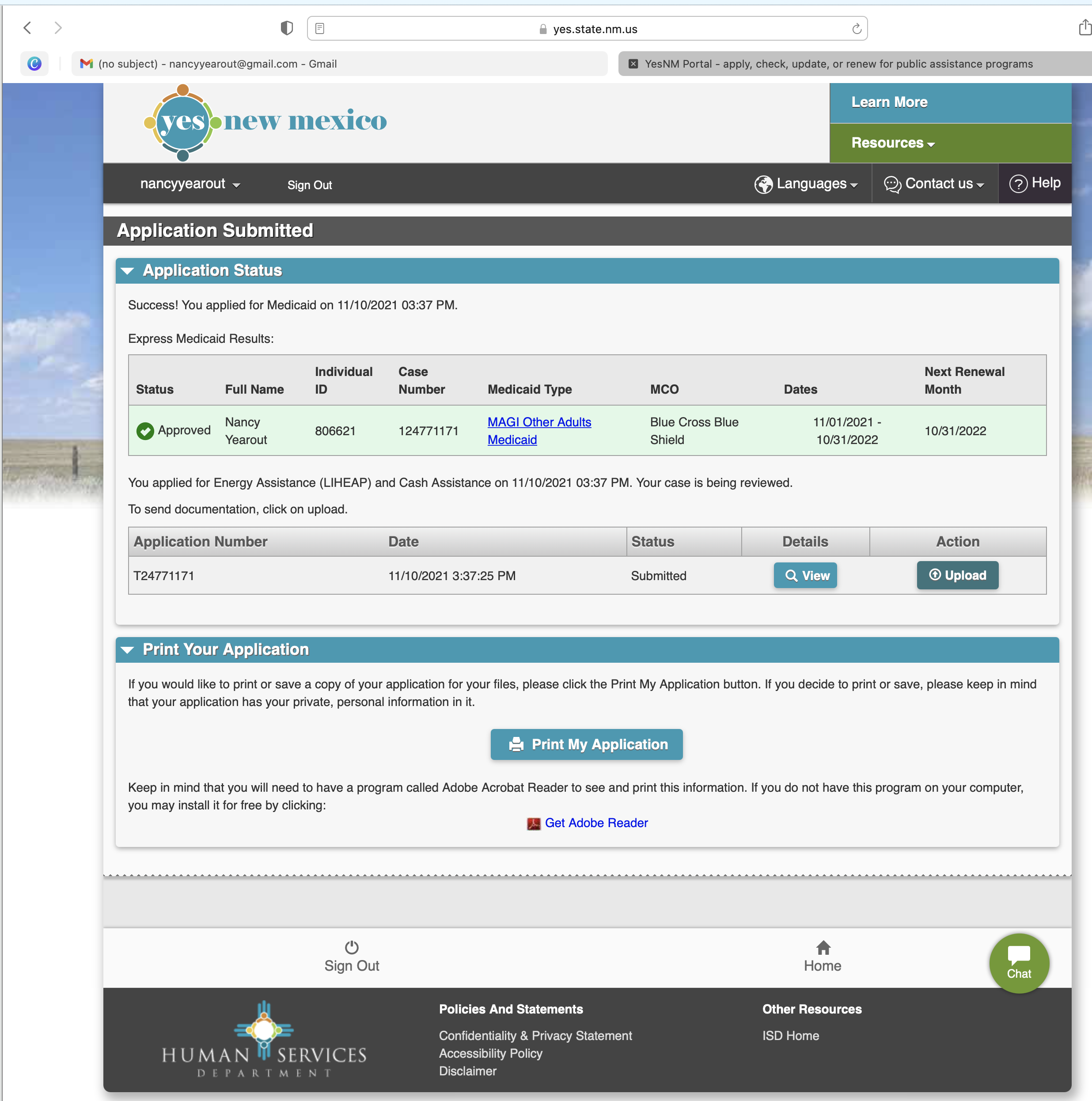The image size is (1092, 1101).
Task: Open Confidentiality & Privacy Statement
Action: [x=535, y=1036]
